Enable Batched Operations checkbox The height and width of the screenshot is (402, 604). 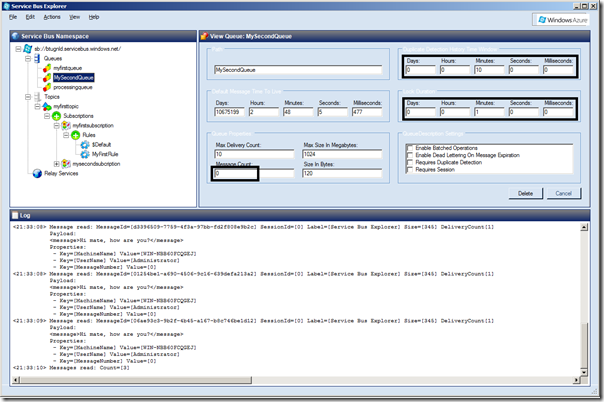409,148
